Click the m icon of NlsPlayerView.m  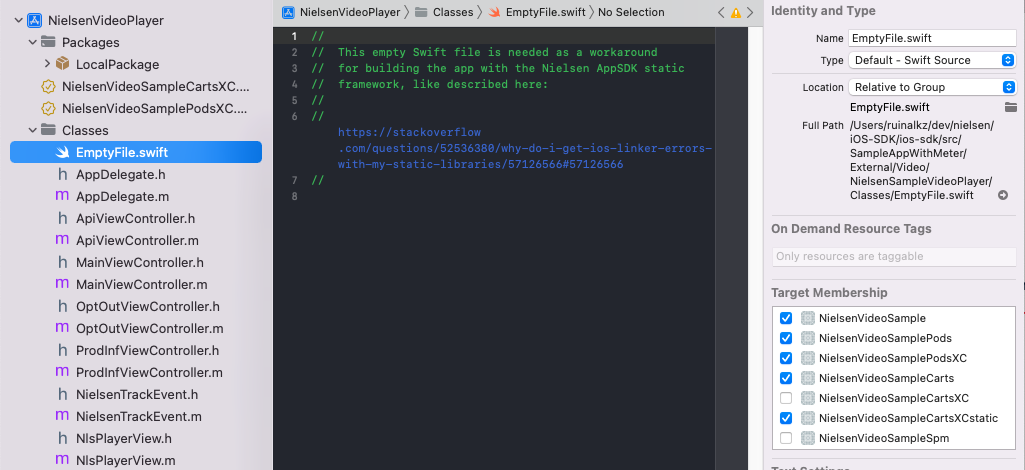(x=62, y=460)
